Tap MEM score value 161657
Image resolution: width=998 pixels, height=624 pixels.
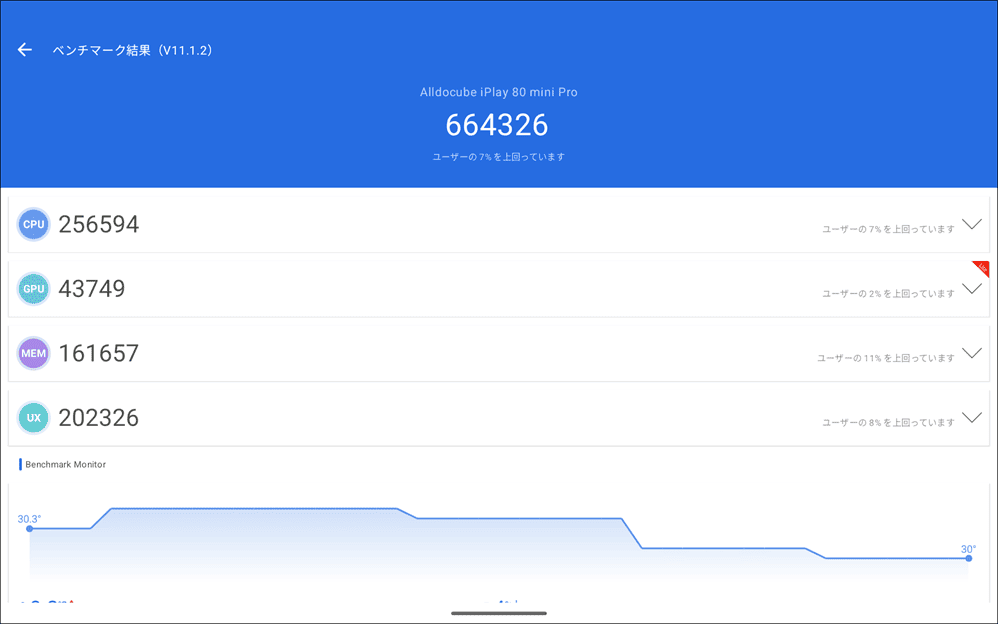(x=99, y=353)
